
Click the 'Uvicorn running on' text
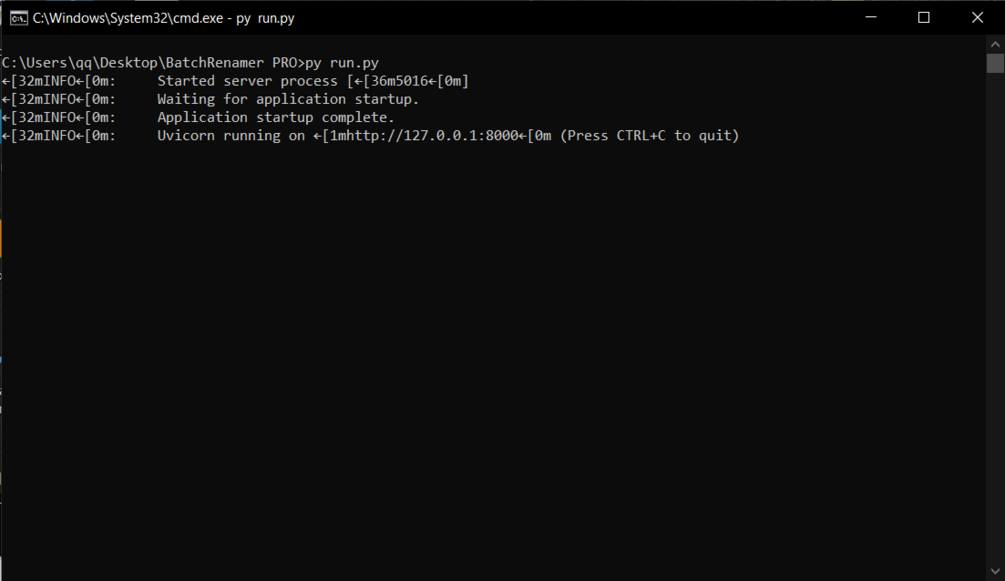click(231, 135)
